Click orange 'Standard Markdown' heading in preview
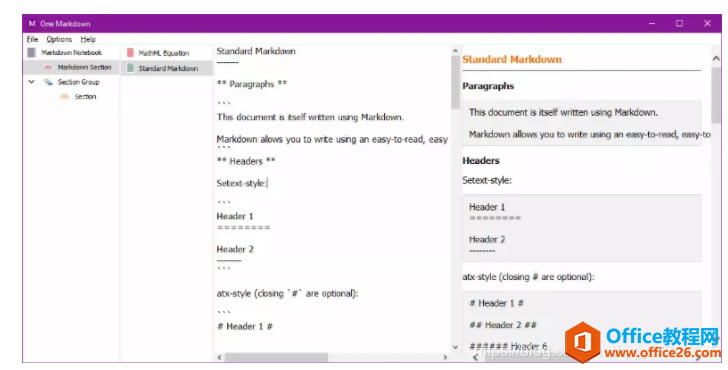Image resolution: width=728 pixels, height=370 pixels. click(x=512, y=59)
